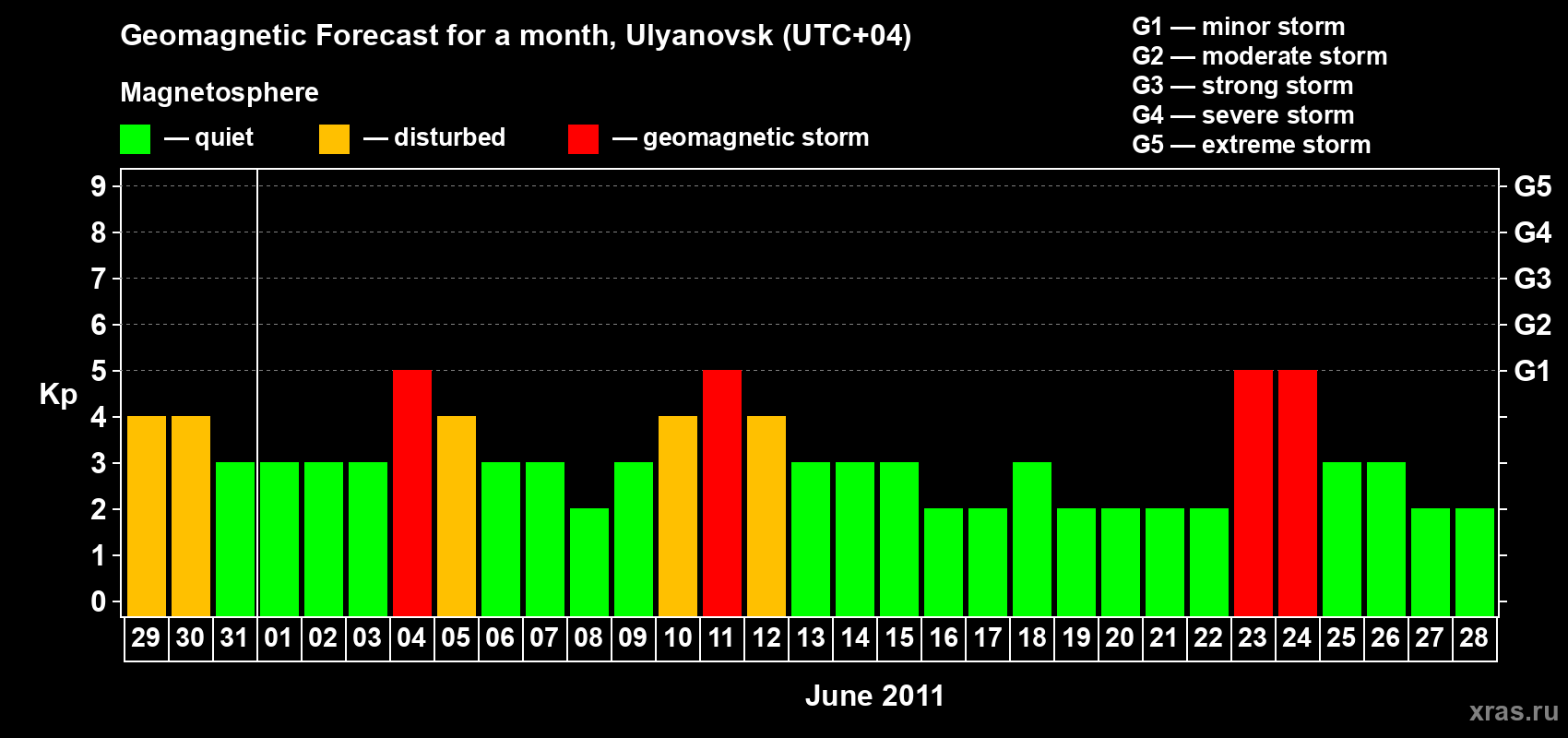This screenshot has width=1568, height=738.
Task: Click the 'G4 — severe storm' legend line
Action: [1243, 115]
